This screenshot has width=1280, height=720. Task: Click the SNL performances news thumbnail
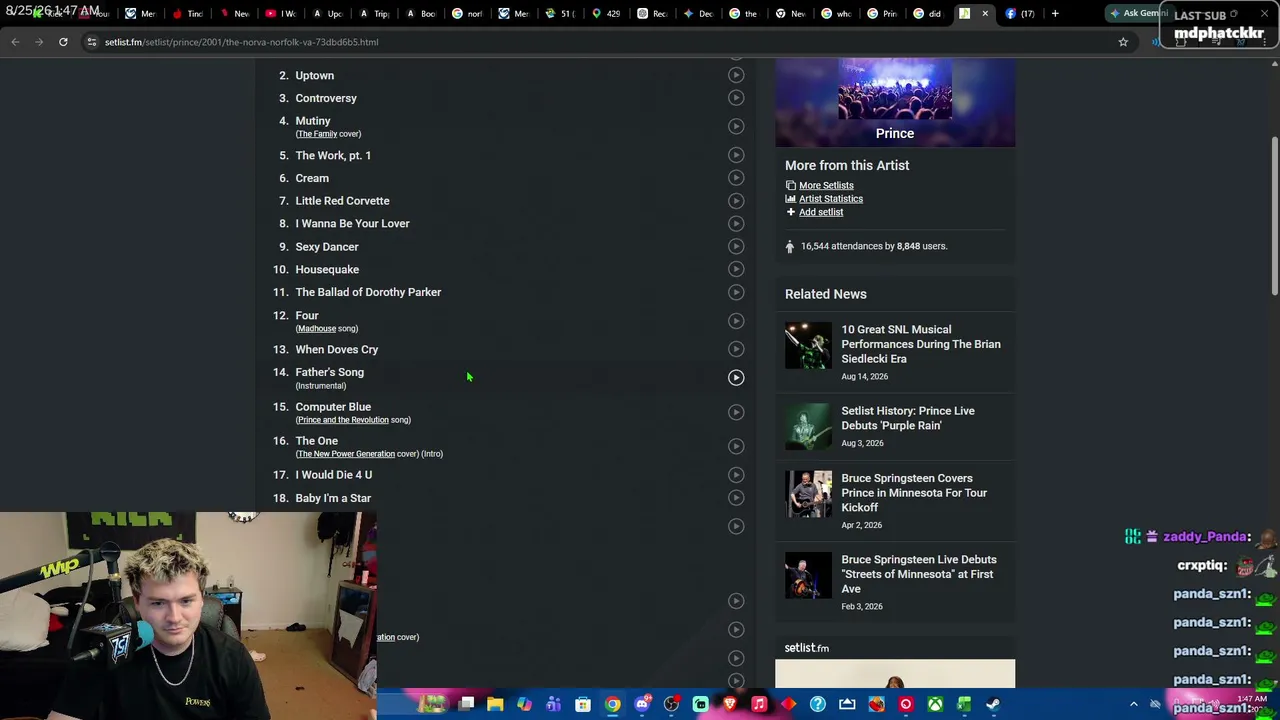pyautogui.click(x=808, y=345)
